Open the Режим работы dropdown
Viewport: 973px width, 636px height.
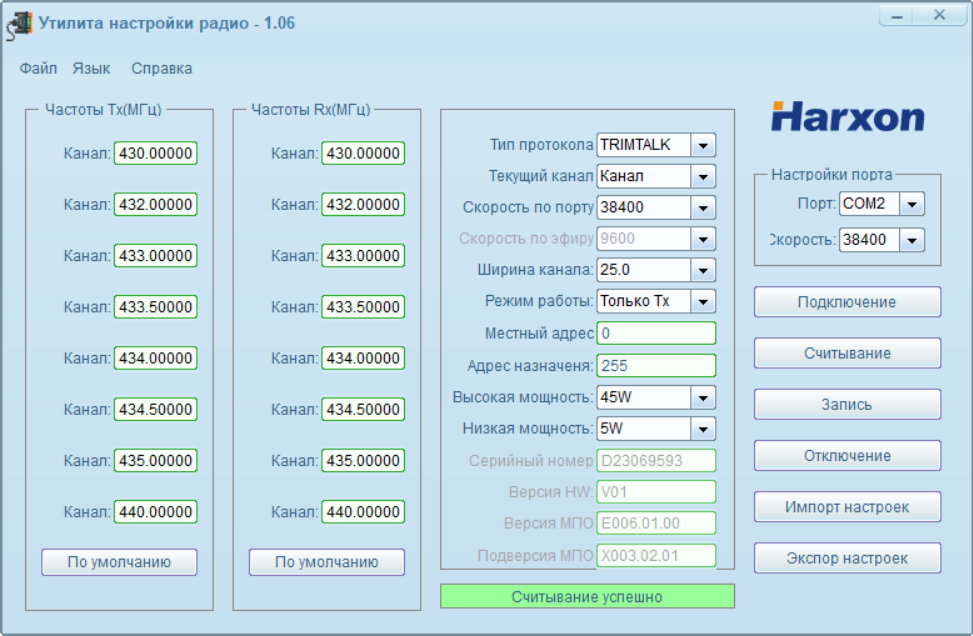tap(703, 302)
